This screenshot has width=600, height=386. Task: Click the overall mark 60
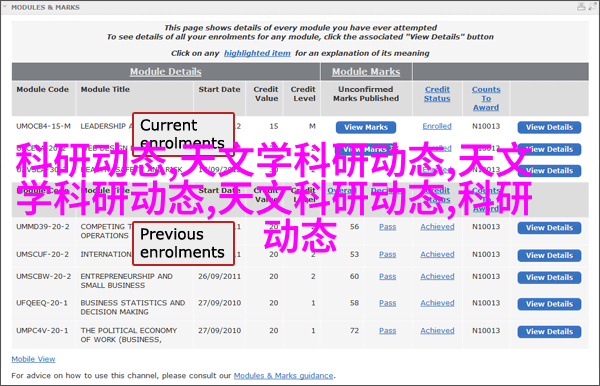click(x=354, y=276)
